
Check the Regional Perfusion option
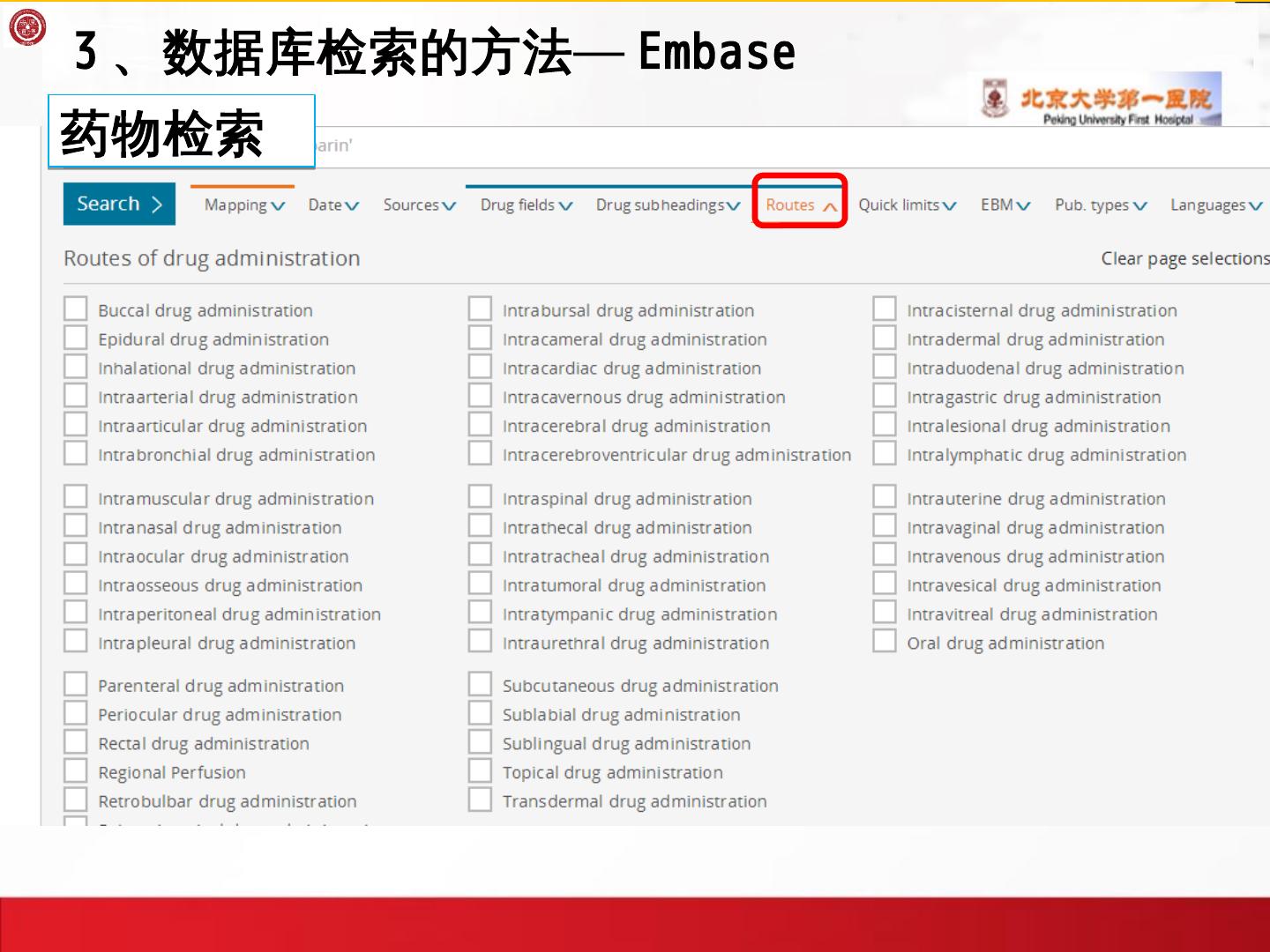click(76, 772)
